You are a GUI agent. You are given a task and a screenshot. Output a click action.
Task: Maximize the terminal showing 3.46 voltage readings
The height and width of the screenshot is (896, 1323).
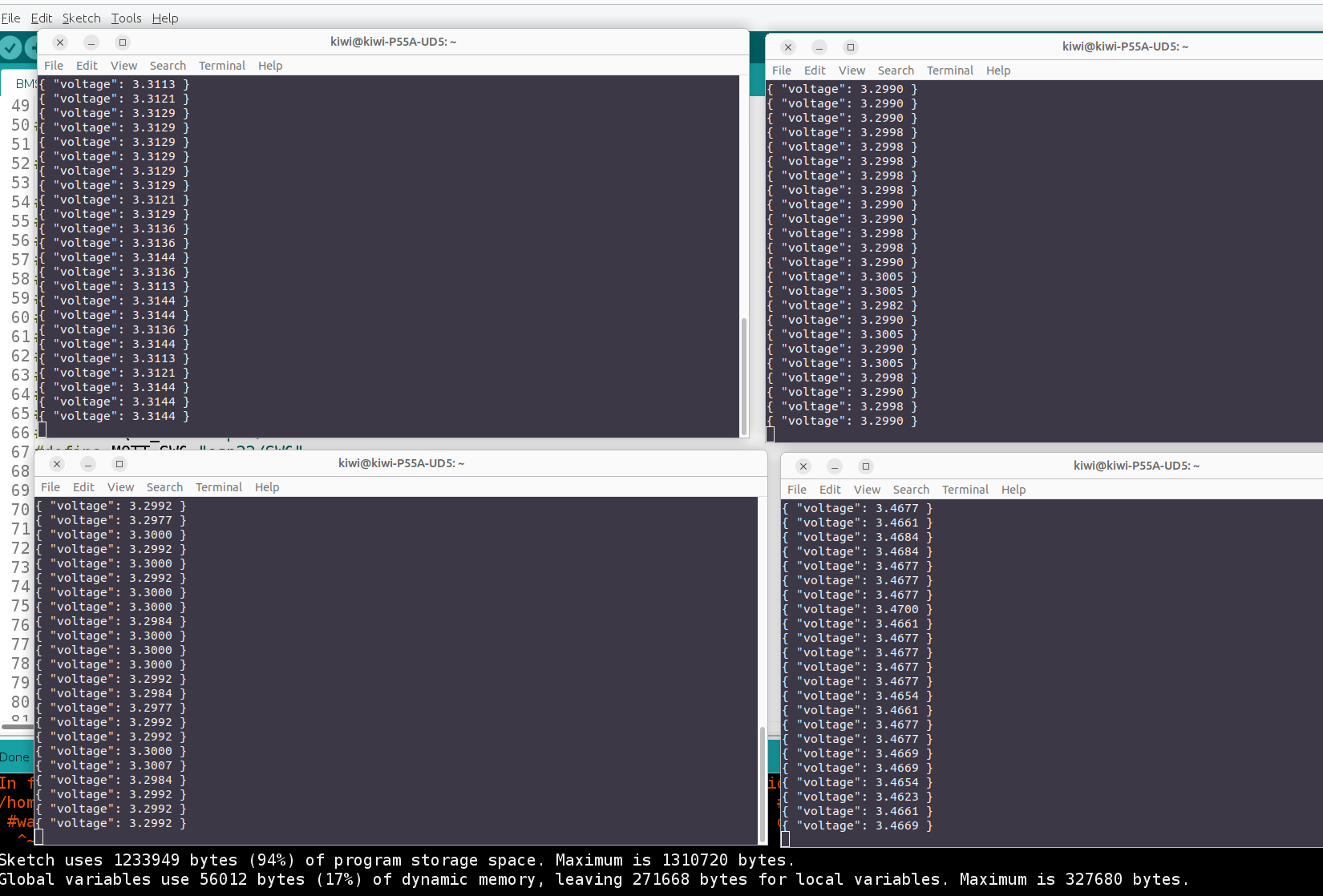865,466
